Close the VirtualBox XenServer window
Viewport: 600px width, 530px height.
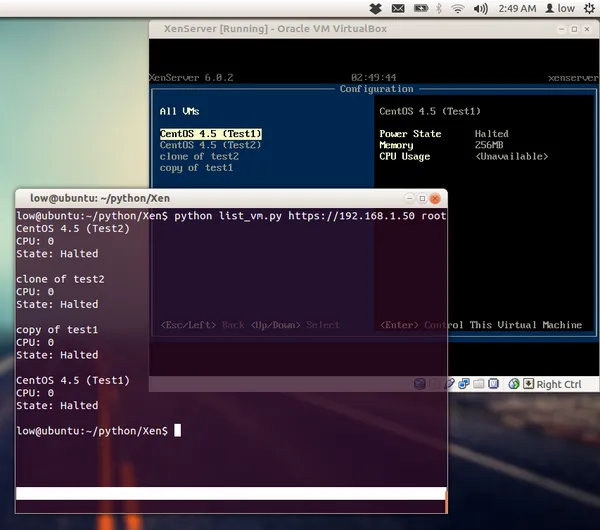[587, 29]
